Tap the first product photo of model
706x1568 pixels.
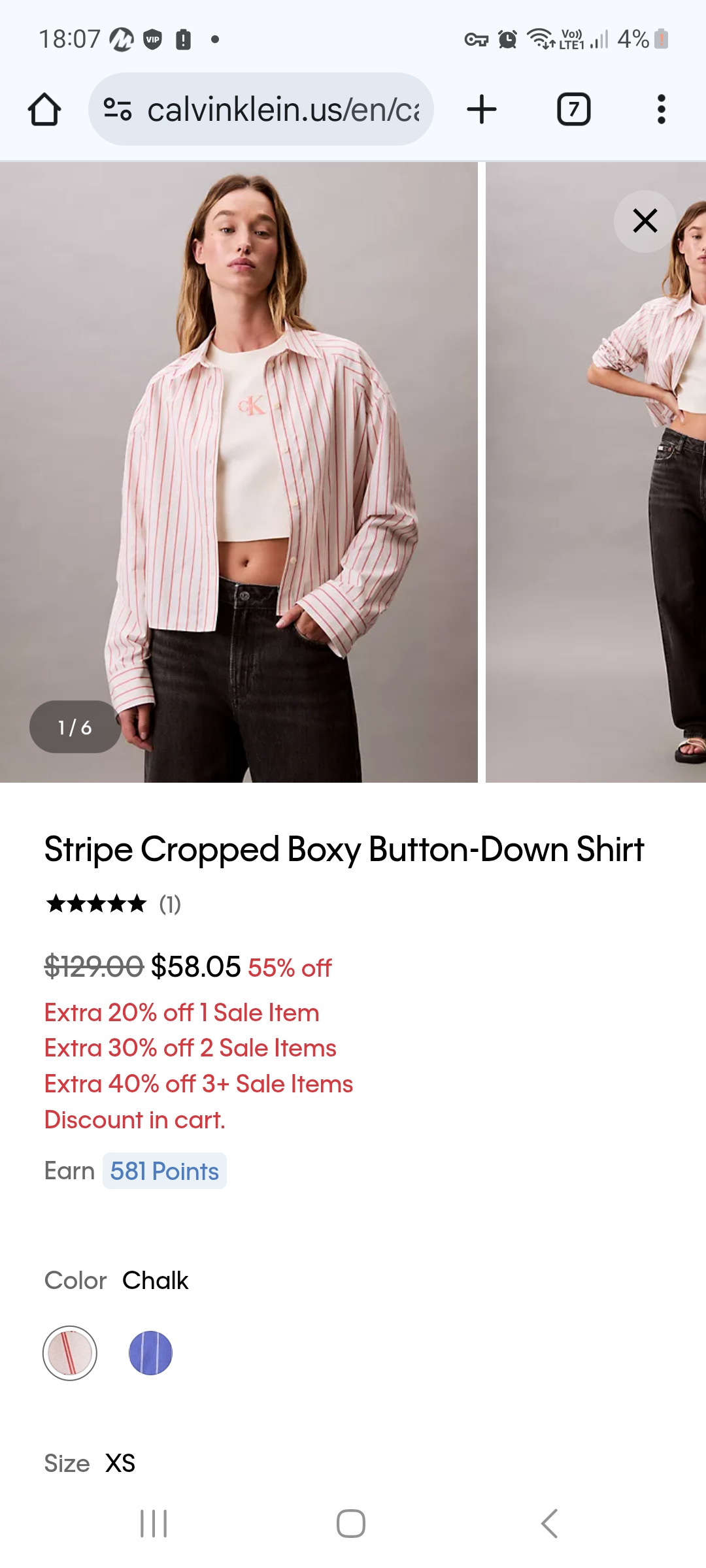point(239,472)
